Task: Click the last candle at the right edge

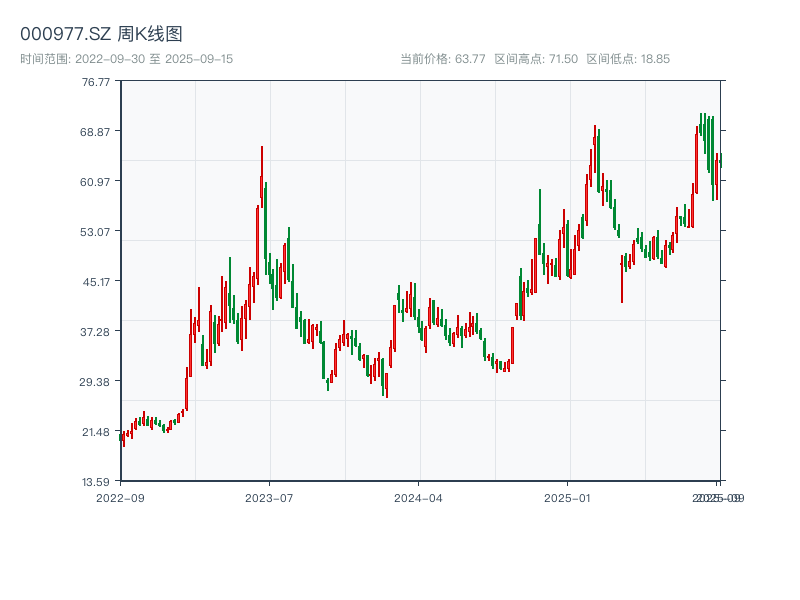Action: [x=720, y=160]
